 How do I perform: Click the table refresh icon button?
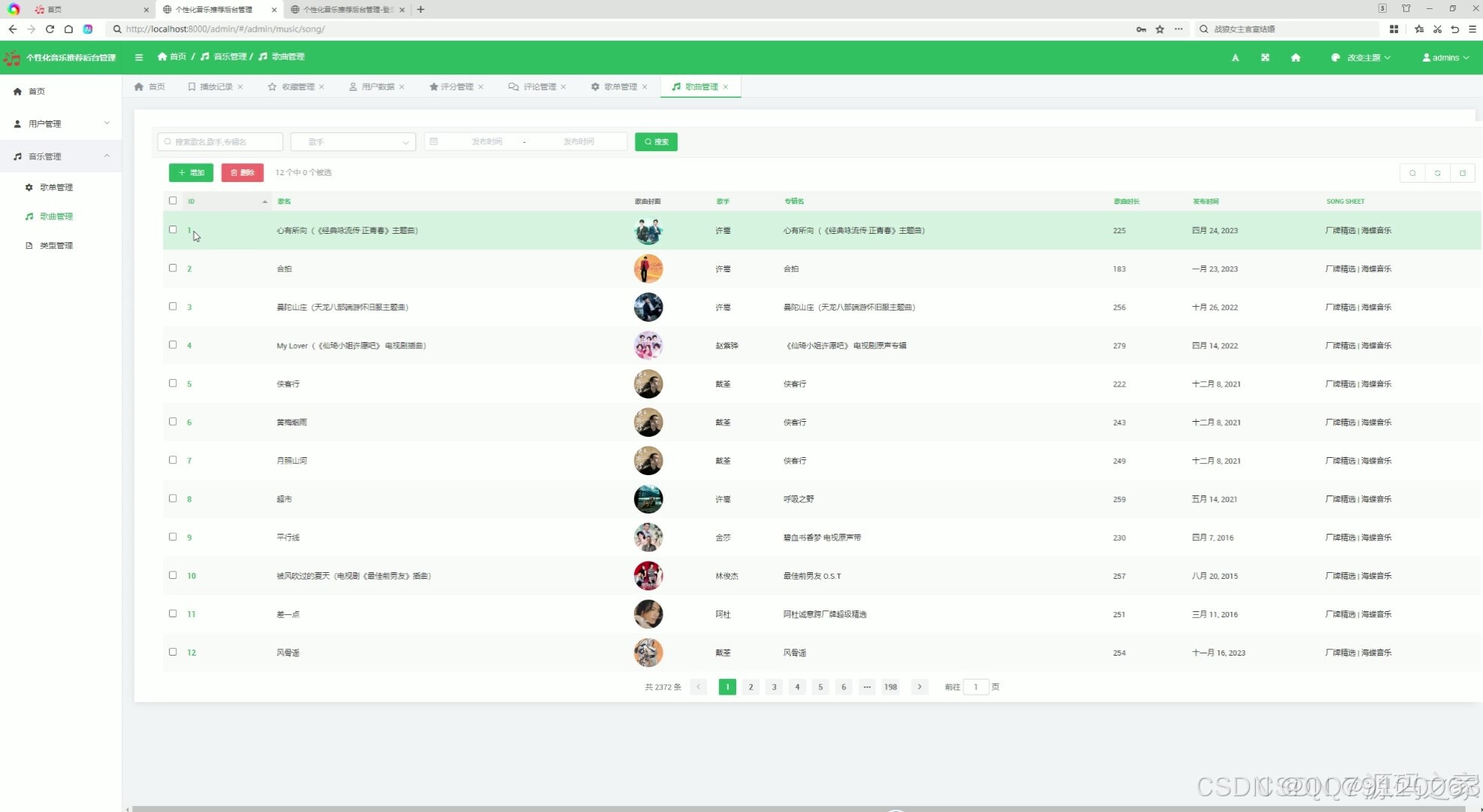coord(1437,173)
